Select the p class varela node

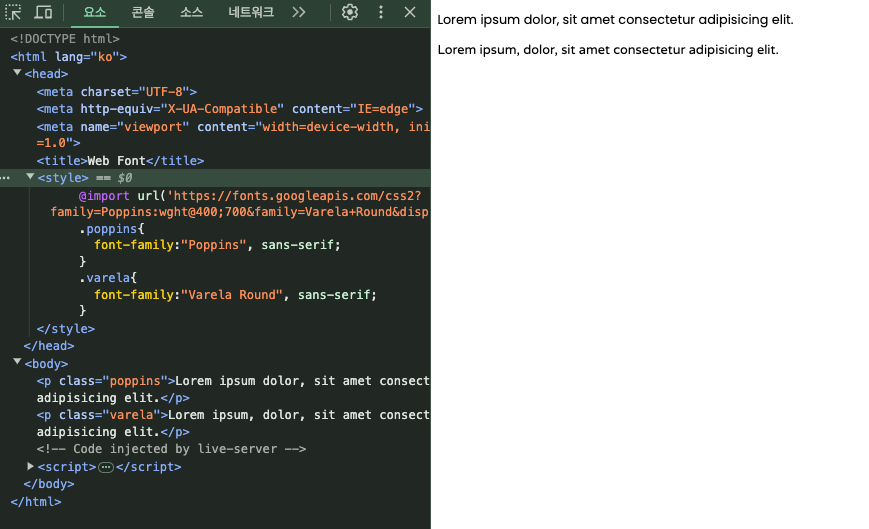click(233, 423)
